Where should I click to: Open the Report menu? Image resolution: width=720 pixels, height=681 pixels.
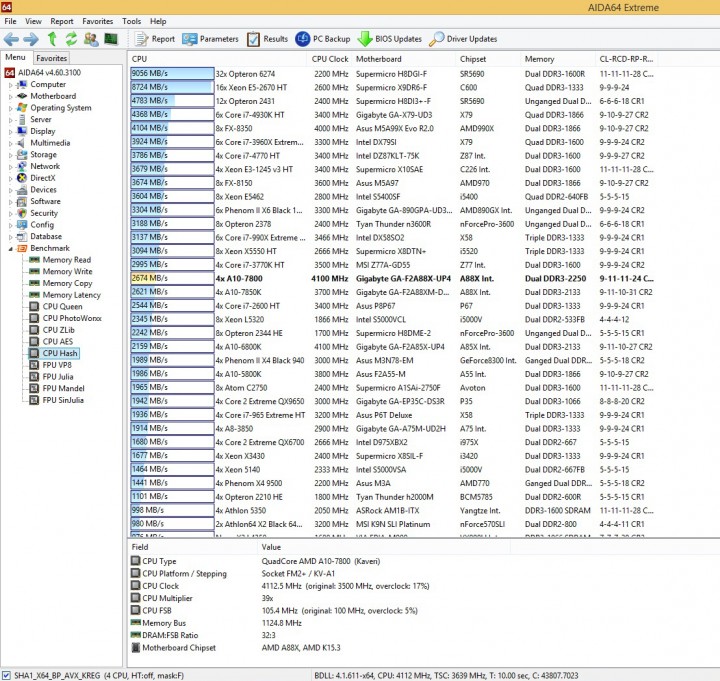click(x=62, y=21)
